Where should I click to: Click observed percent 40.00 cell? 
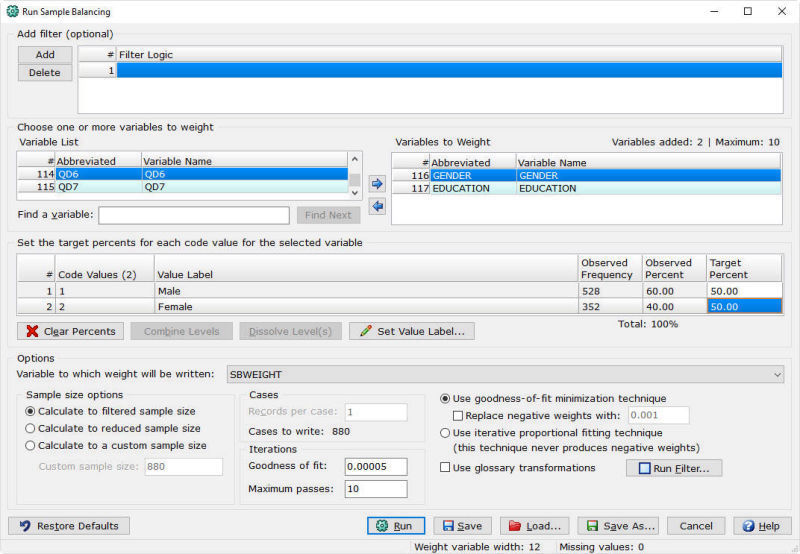tap(674, 306)
